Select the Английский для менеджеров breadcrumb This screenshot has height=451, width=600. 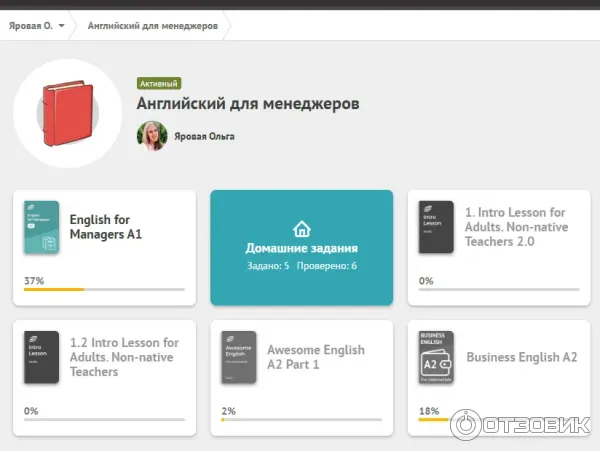point(153,26)
